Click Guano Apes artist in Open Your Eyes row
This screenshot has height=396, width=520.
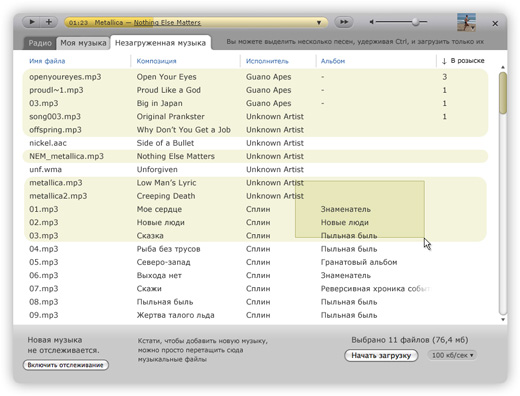(268, 77)
